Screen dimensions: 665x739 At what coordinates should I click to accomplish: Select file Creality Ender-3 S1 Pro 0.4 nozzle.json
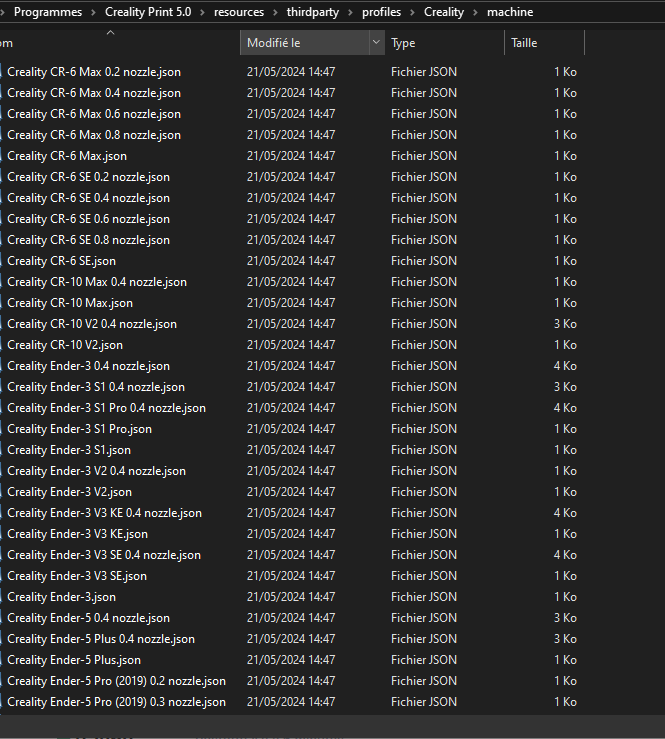(x=107, y=408)
